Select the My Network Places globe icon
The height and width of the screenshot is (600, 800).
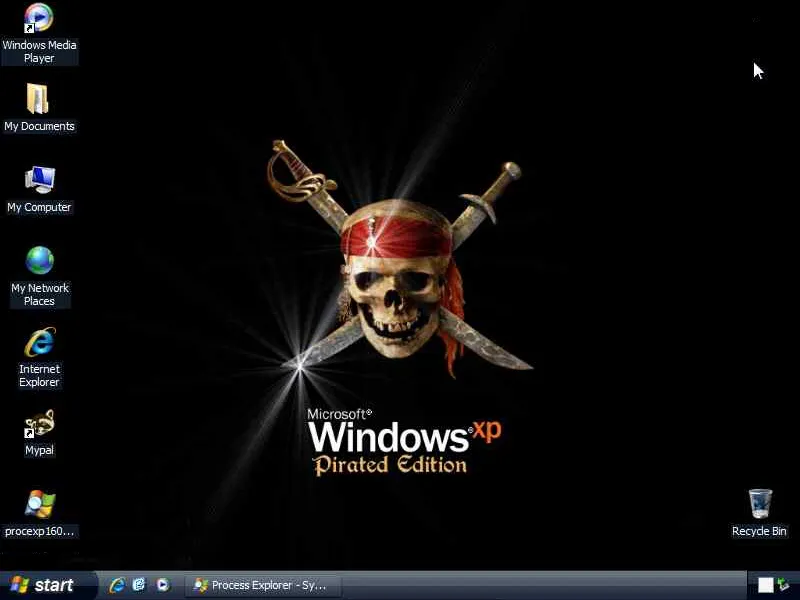click(x=40, y=260)
